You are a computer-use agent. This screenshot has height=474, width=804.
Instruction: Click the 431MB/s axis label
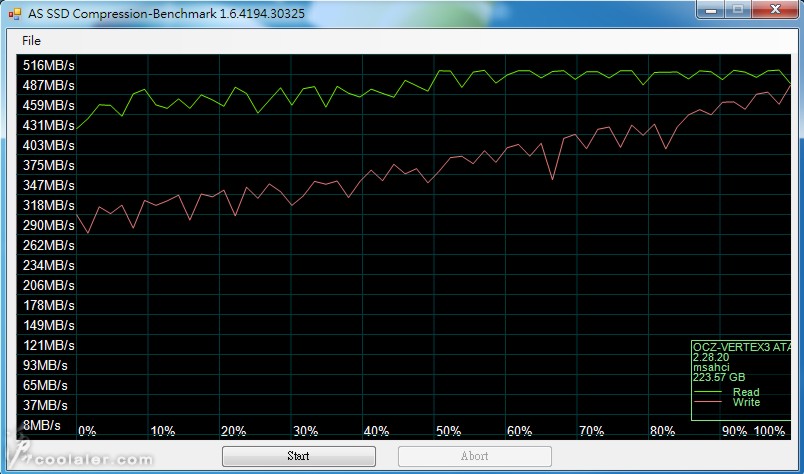tap(48, 125)
